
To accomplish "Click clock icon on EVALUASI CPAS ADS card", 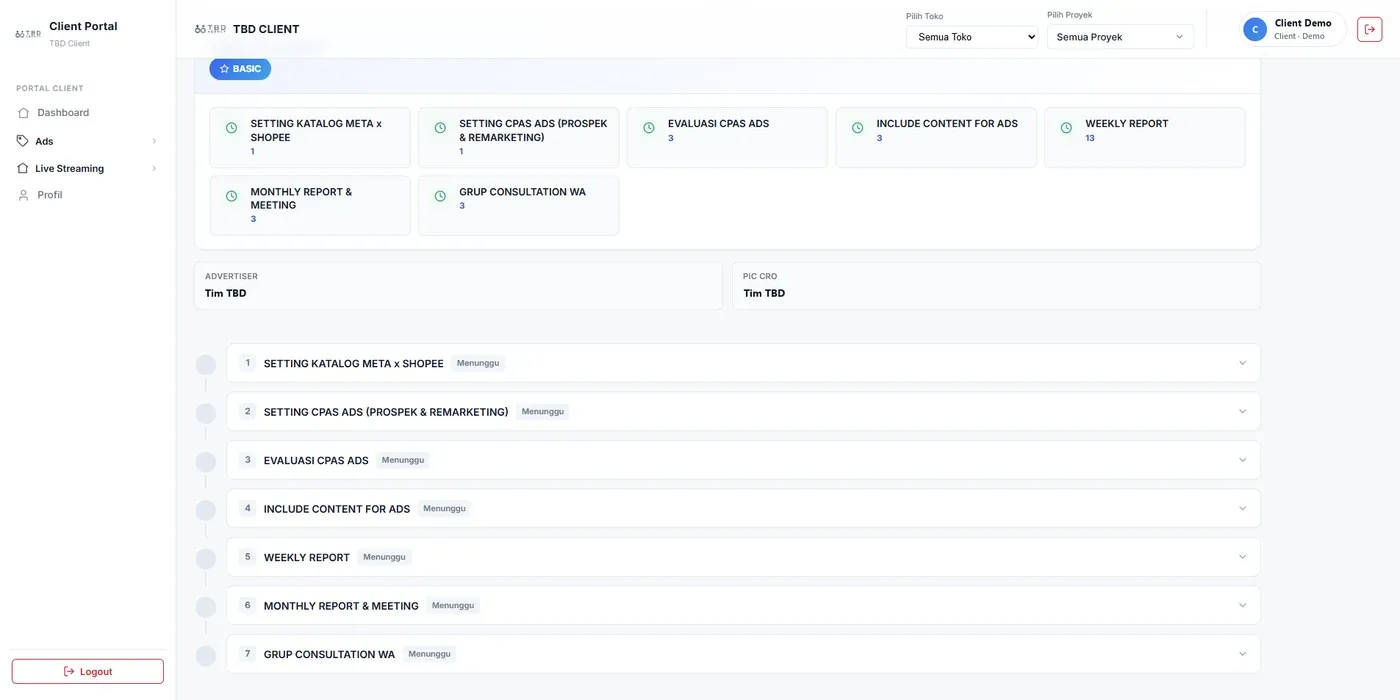I will 649,128.
